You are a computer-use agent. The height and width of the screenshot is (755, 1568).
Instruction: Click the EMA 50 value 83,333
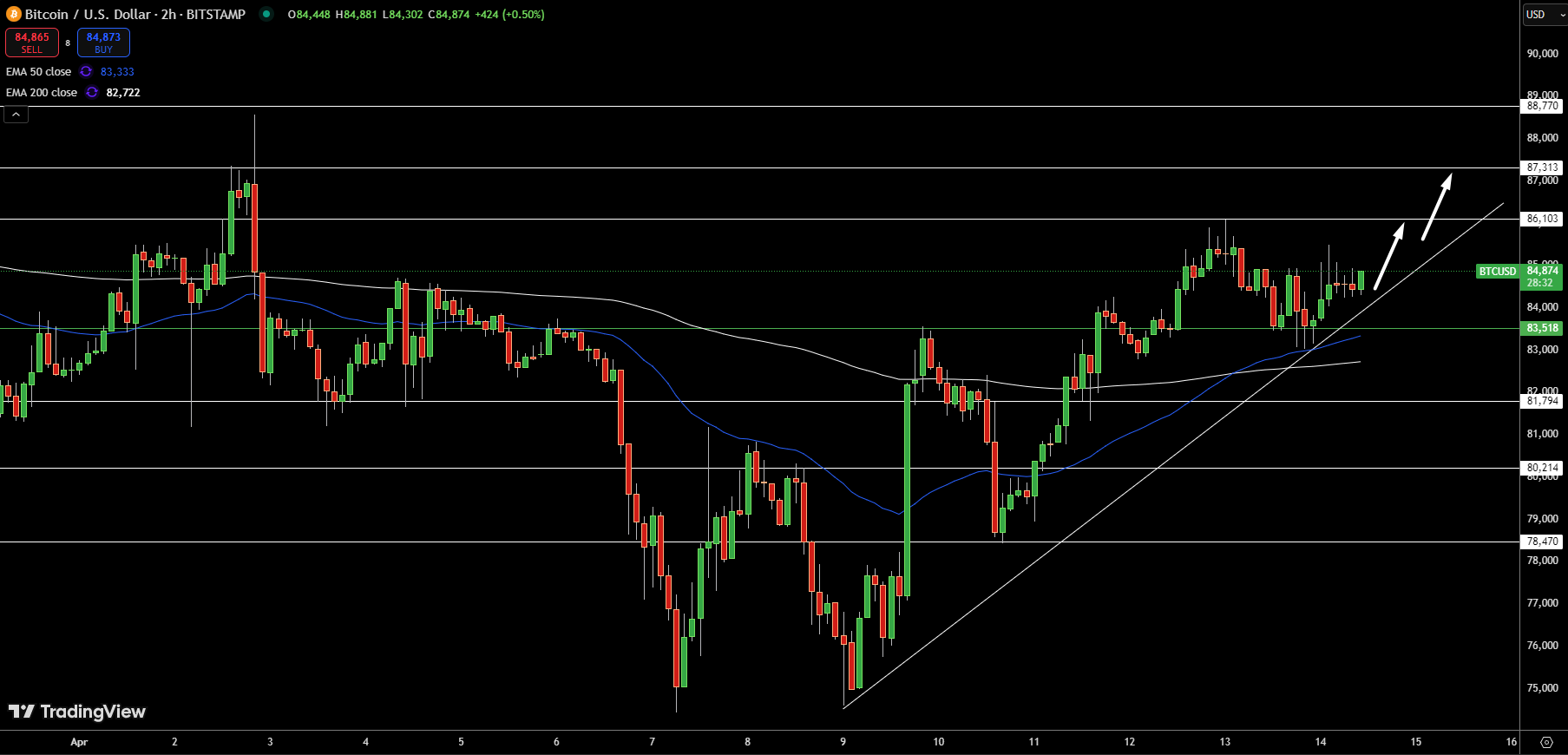[x=117, y=72]
